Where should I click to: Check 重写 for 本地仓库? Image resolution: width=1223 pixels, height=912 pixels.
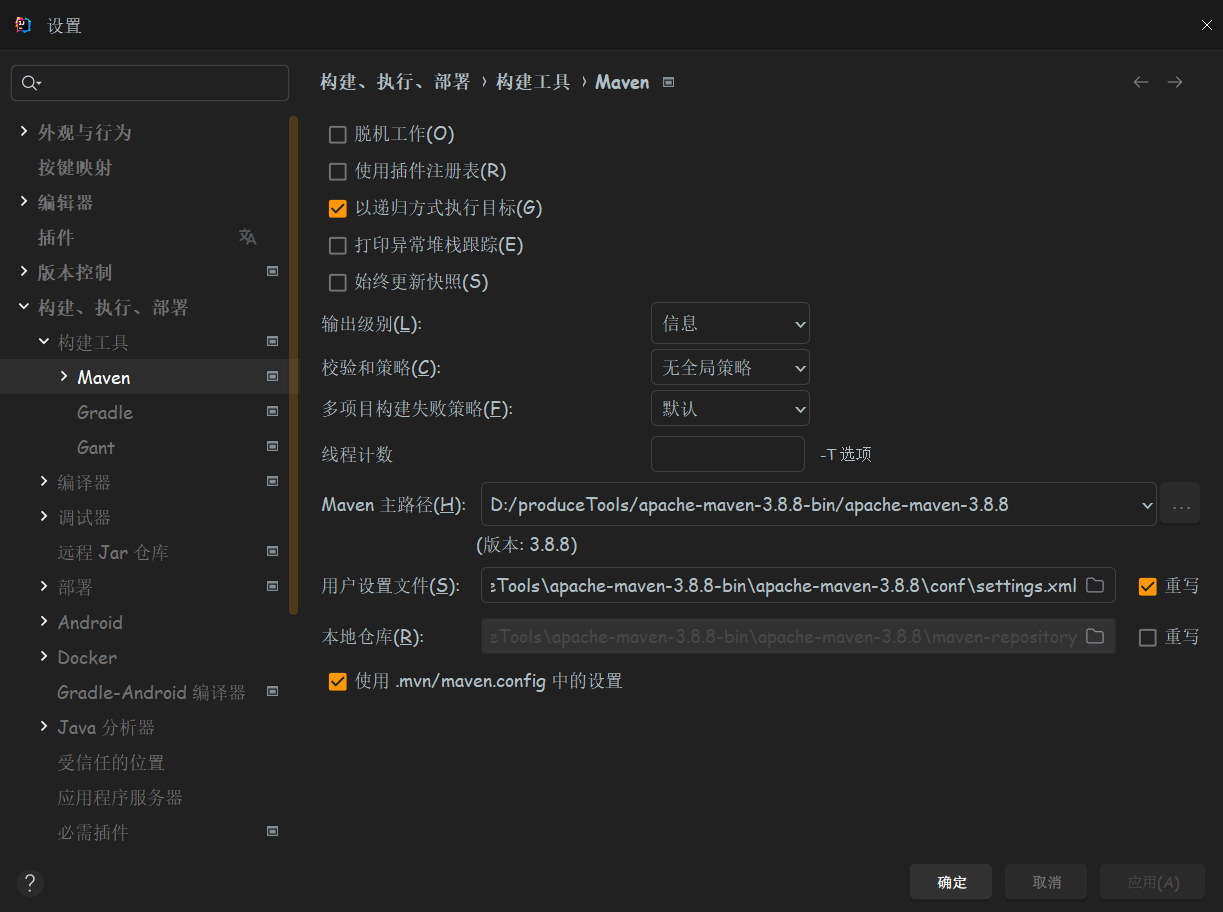pyautogui.click(x=1148, y=637)
